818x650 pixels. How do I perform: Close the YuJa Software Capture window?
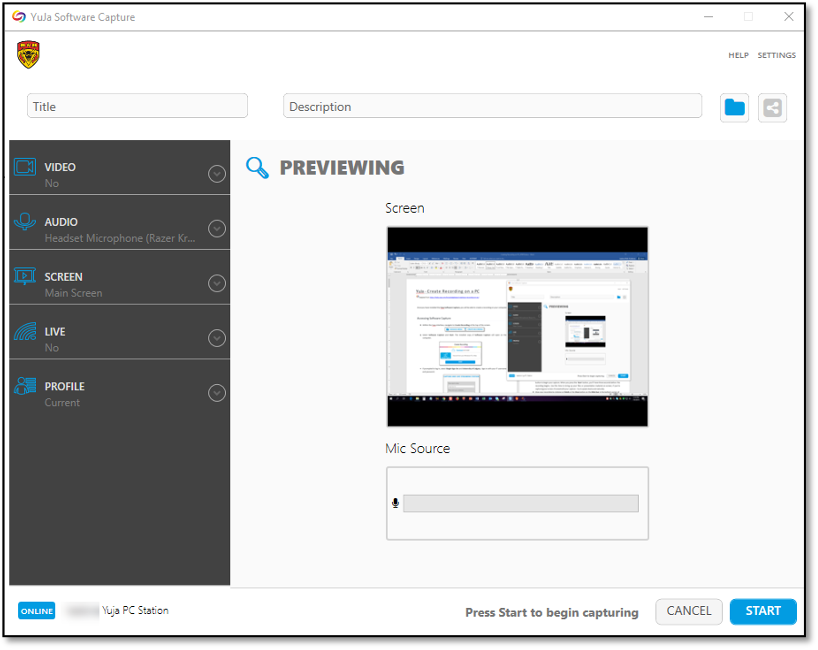click(x=789, y=17)
